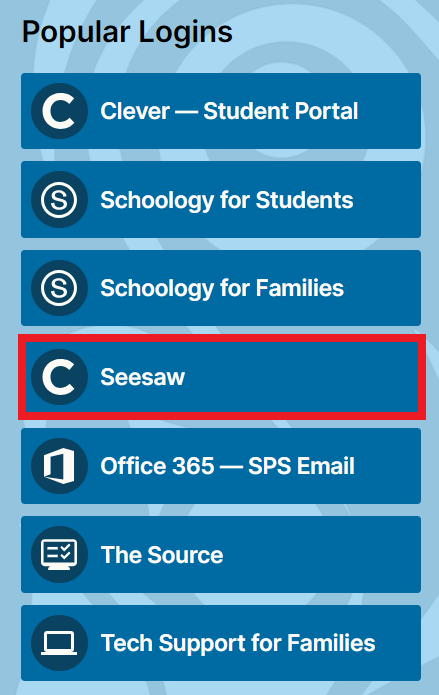The width and height of the screenshot is (439, 695).
Task: Click the 'Students' word in Schoology button
Action: (x=305, y=200)
